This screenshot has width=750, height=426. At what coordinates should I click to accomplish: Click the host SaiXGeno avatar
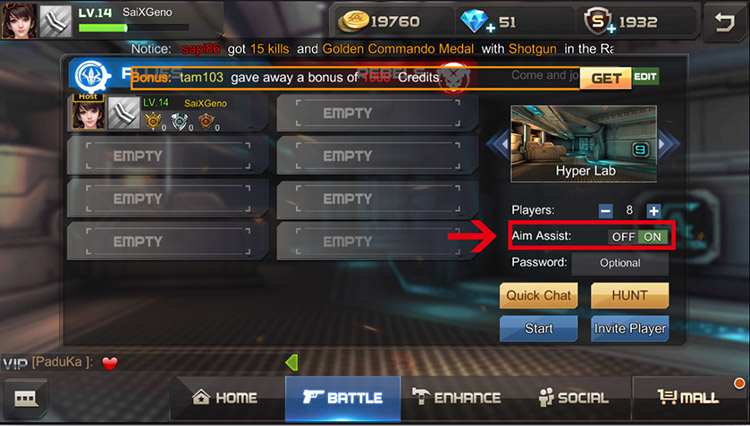click(88, 114)
